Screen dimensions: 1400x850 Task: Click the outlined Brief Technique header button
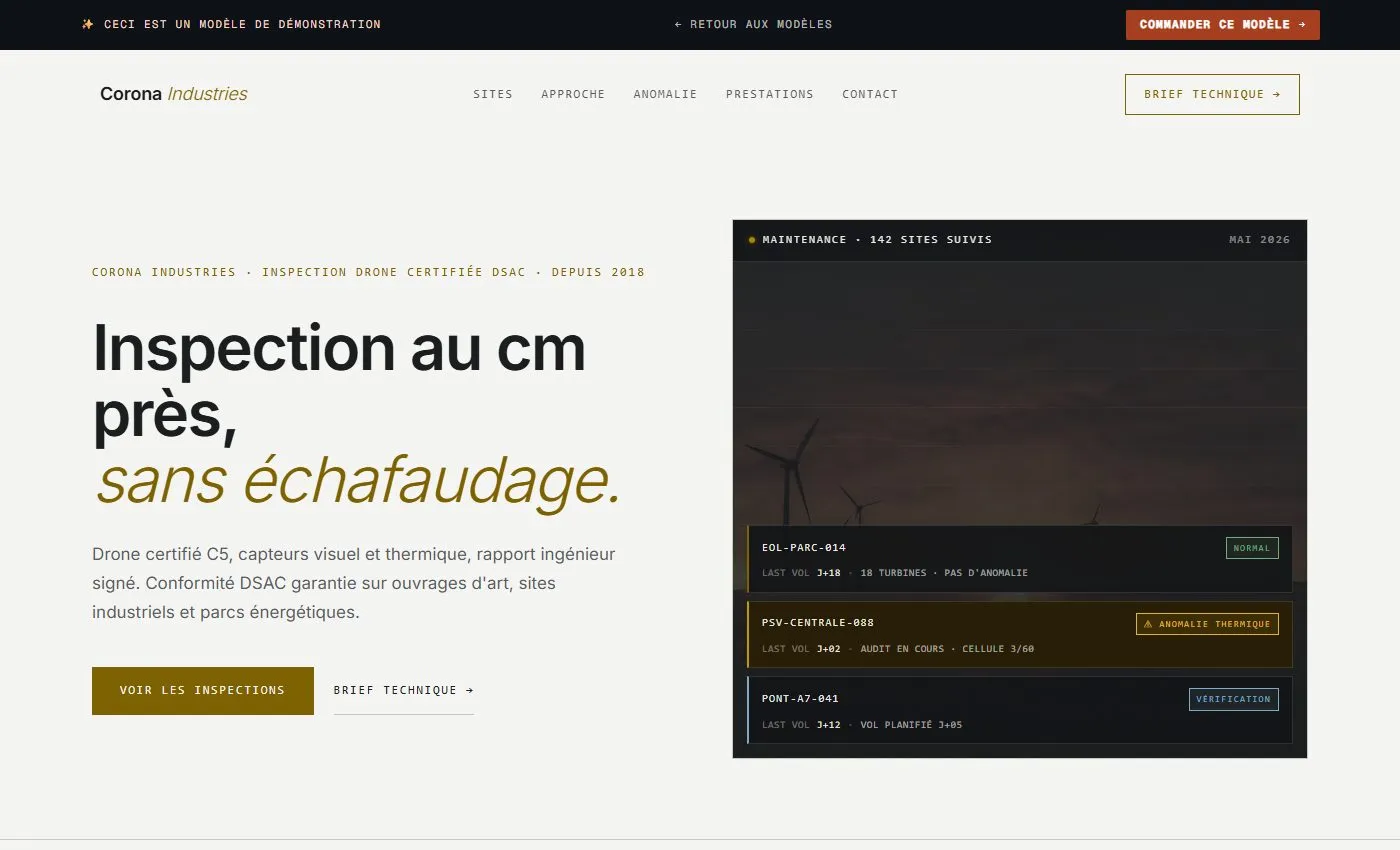pyautogui.click(x=1212, y=94)
